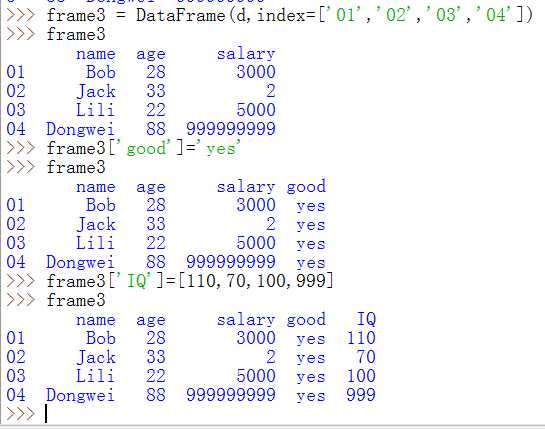545x429 pixels.
Task: Click salary 5000 in the four-column output
Action: point(256,243)
